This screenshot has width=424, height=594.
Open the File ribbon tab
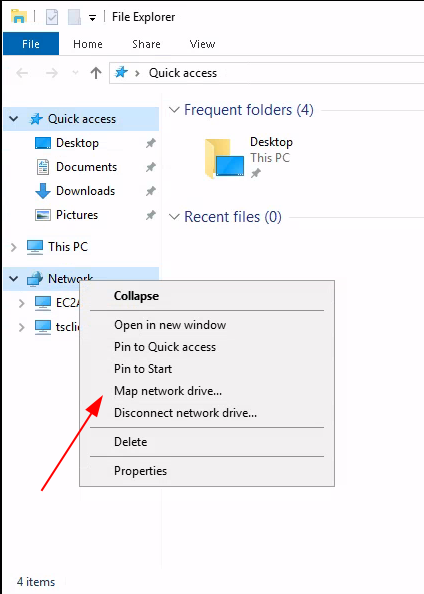coord(31,44)
